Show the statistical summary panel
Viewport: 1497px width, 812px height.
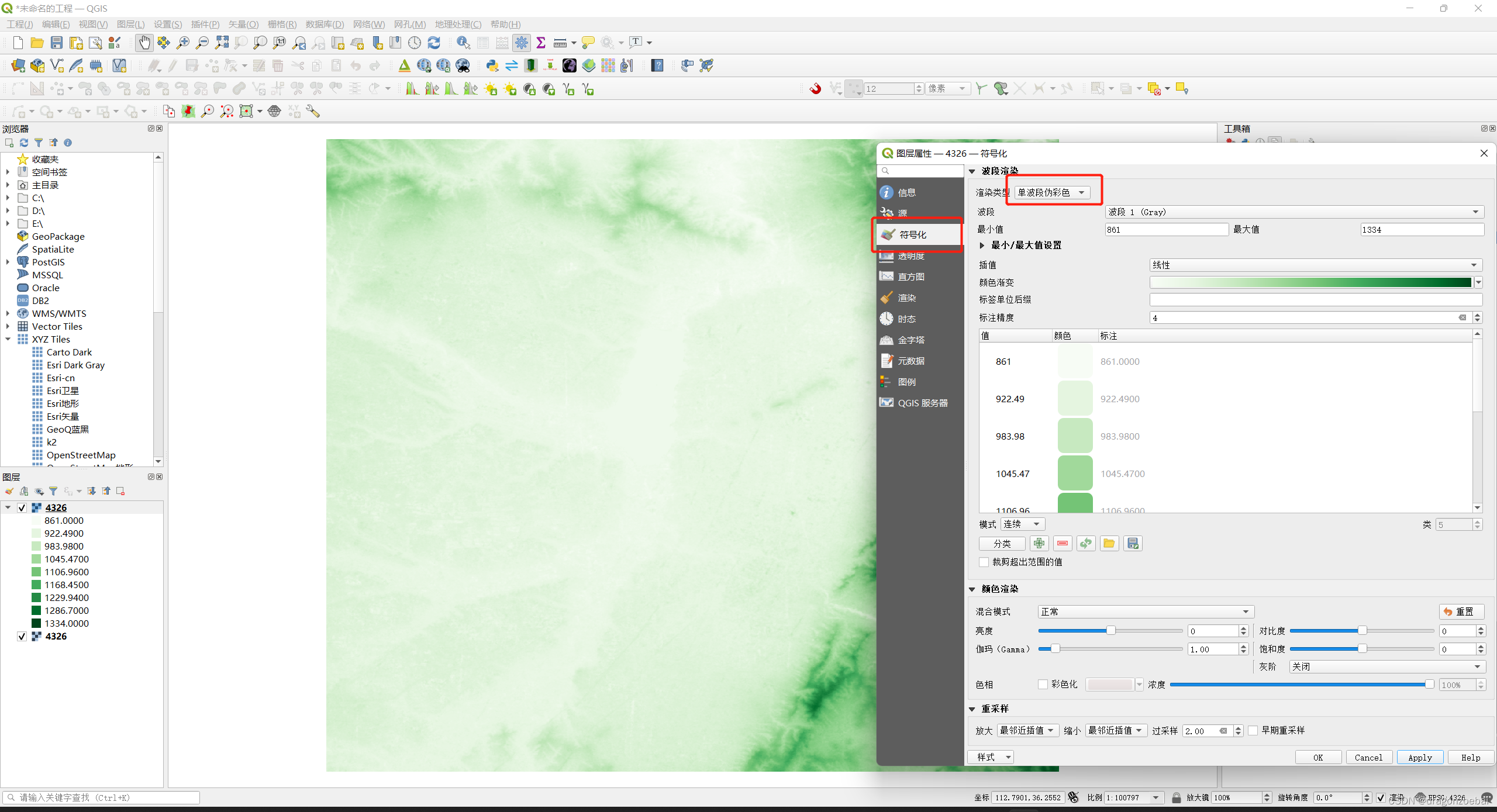click(x=540, y=42)
